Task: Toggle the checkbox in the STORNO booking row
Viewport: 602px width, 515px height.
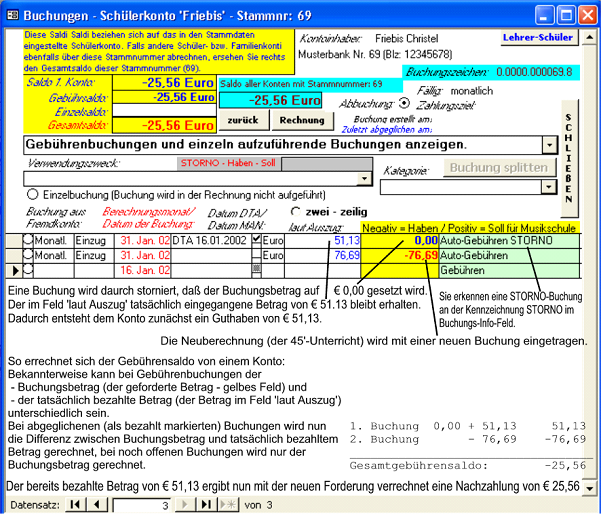Action: pos(257,241)
